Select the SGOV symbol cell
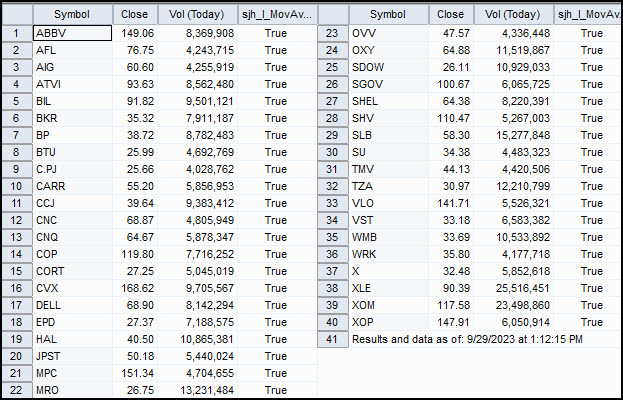This screenshot has height=400, width=623. pyautogui.click(x=389, y=85)
